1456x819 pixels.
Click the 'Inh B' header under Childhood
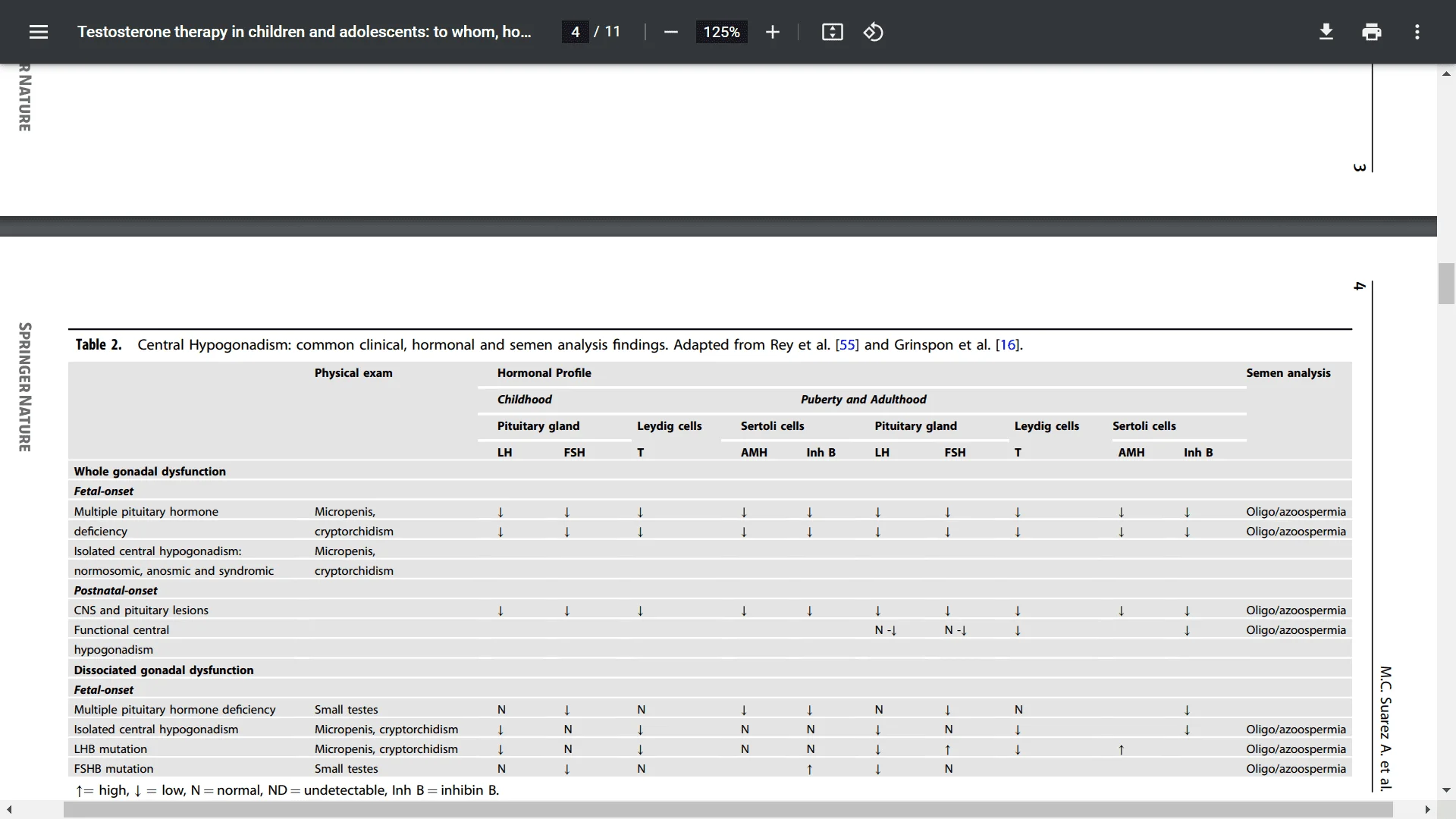pyautogui.click(x=821, y=453)
